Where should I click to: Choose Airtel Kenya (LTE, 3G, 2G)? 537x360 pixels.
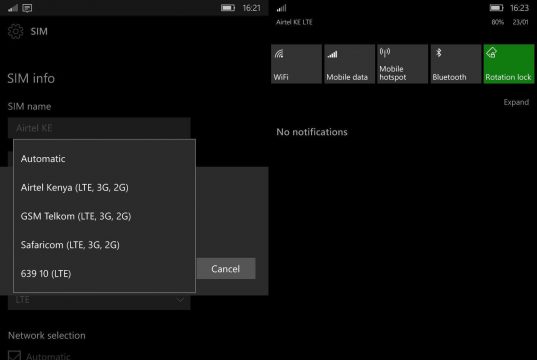coord(104,188)
